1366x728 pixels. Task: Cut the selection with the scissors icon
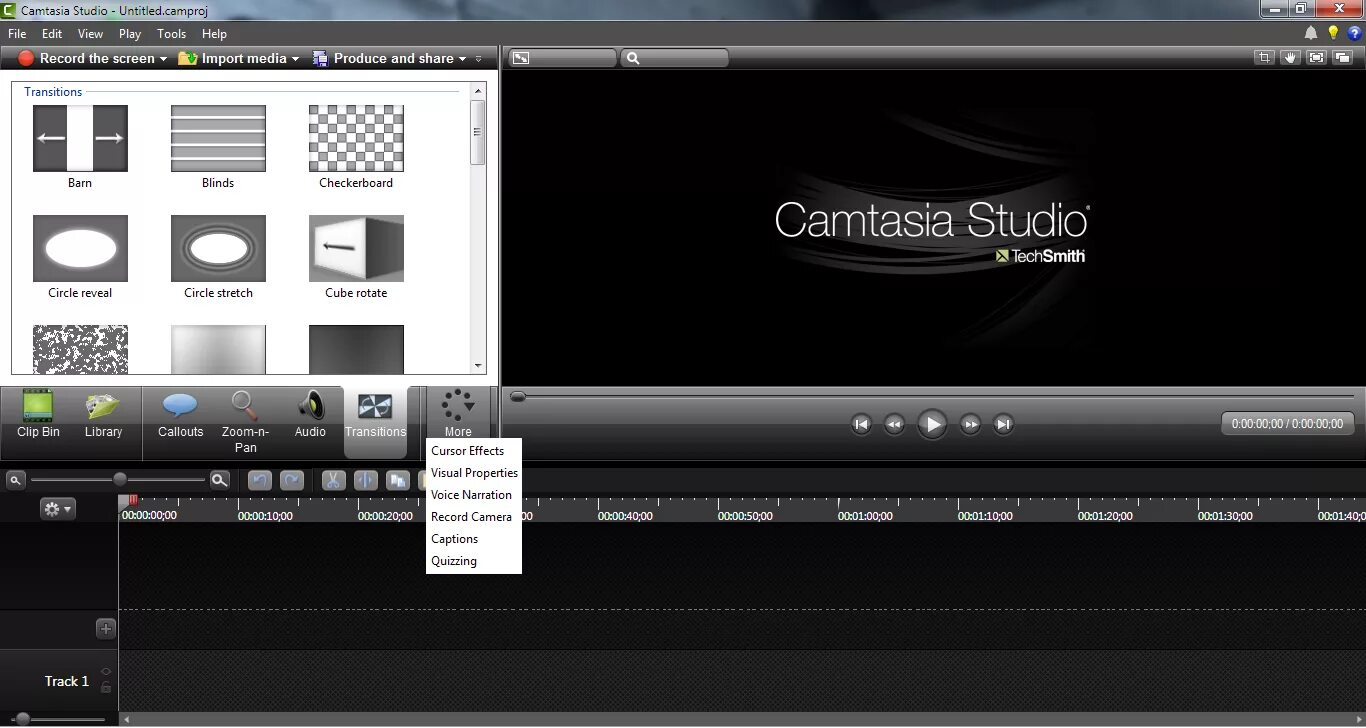333,481
